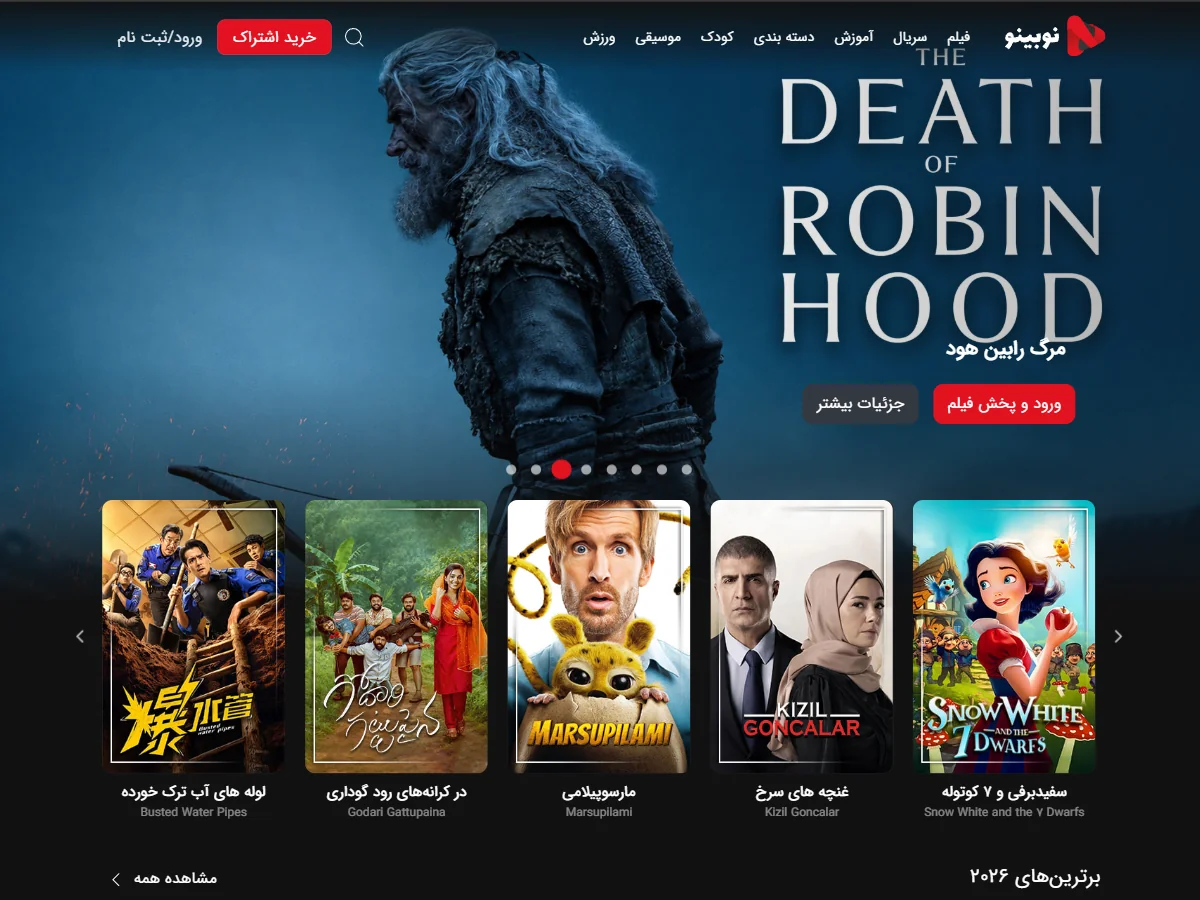Click the مشاهده همه link

pyautogui.click(x=175, y=878)
